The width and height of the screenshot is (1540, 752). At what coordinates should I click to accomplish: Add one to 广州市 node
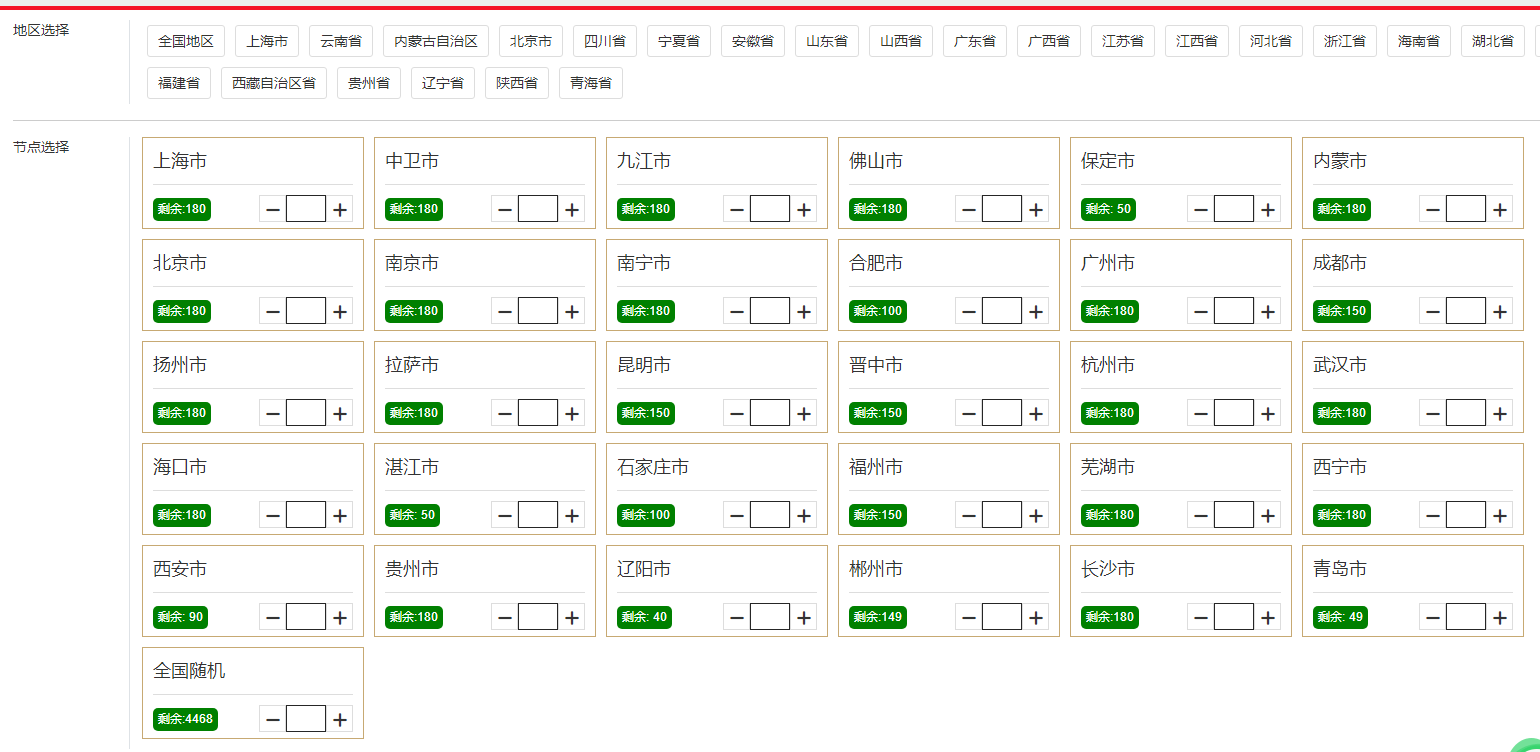coord(1268,311)
